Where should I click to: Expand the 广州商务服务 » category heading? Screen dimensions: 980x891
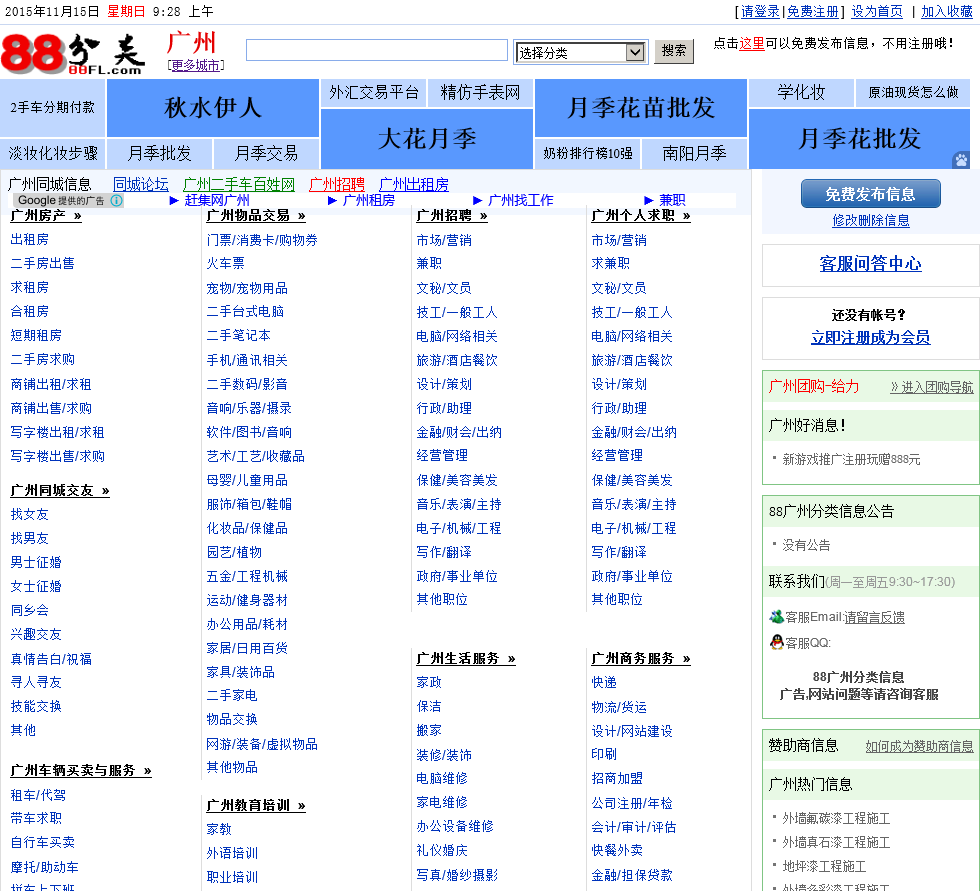(x=641, y=659)
